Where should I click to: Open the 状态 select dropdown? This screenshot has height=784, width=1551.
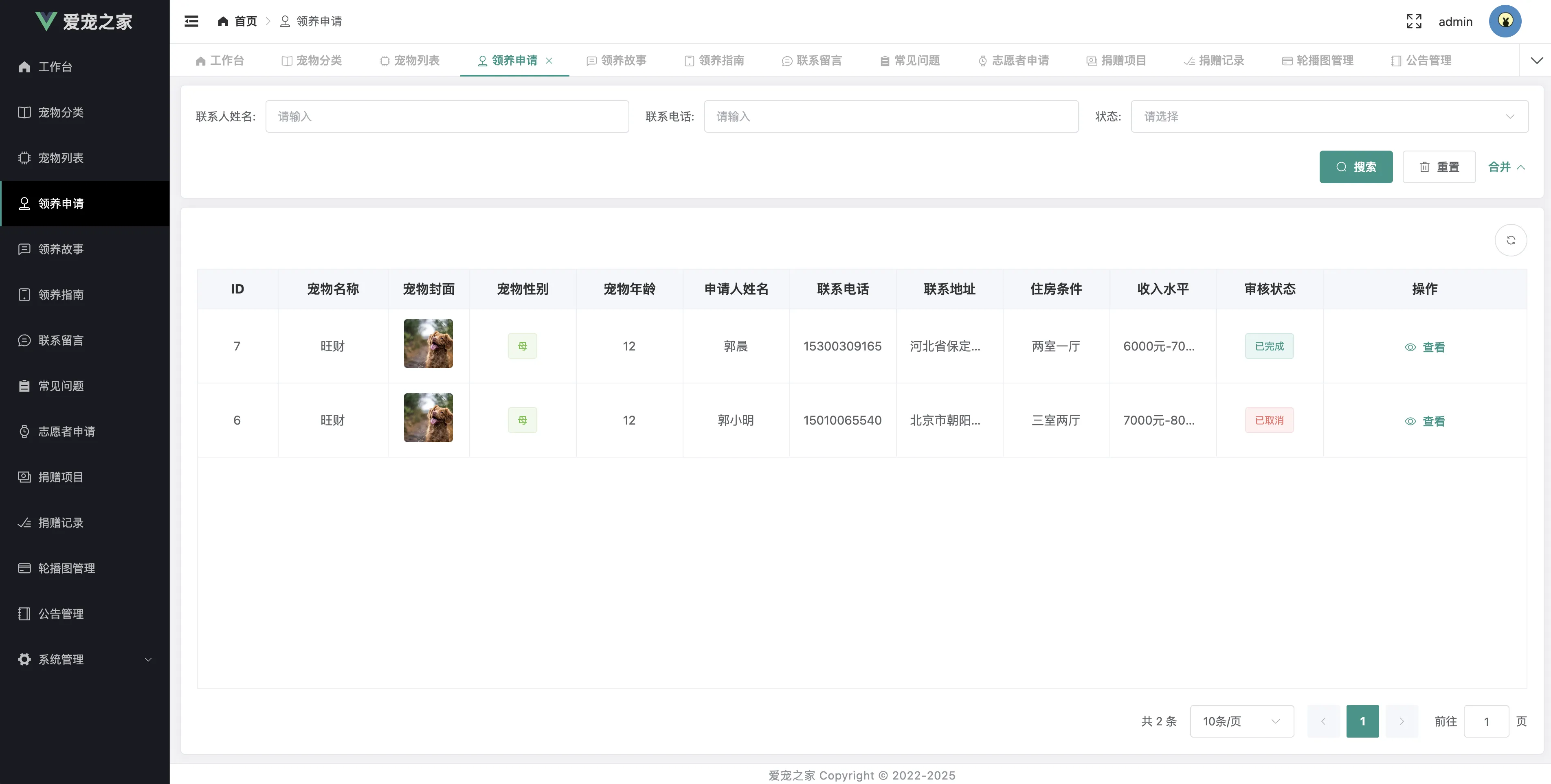pyautogui.click(x=1329, y=117)
